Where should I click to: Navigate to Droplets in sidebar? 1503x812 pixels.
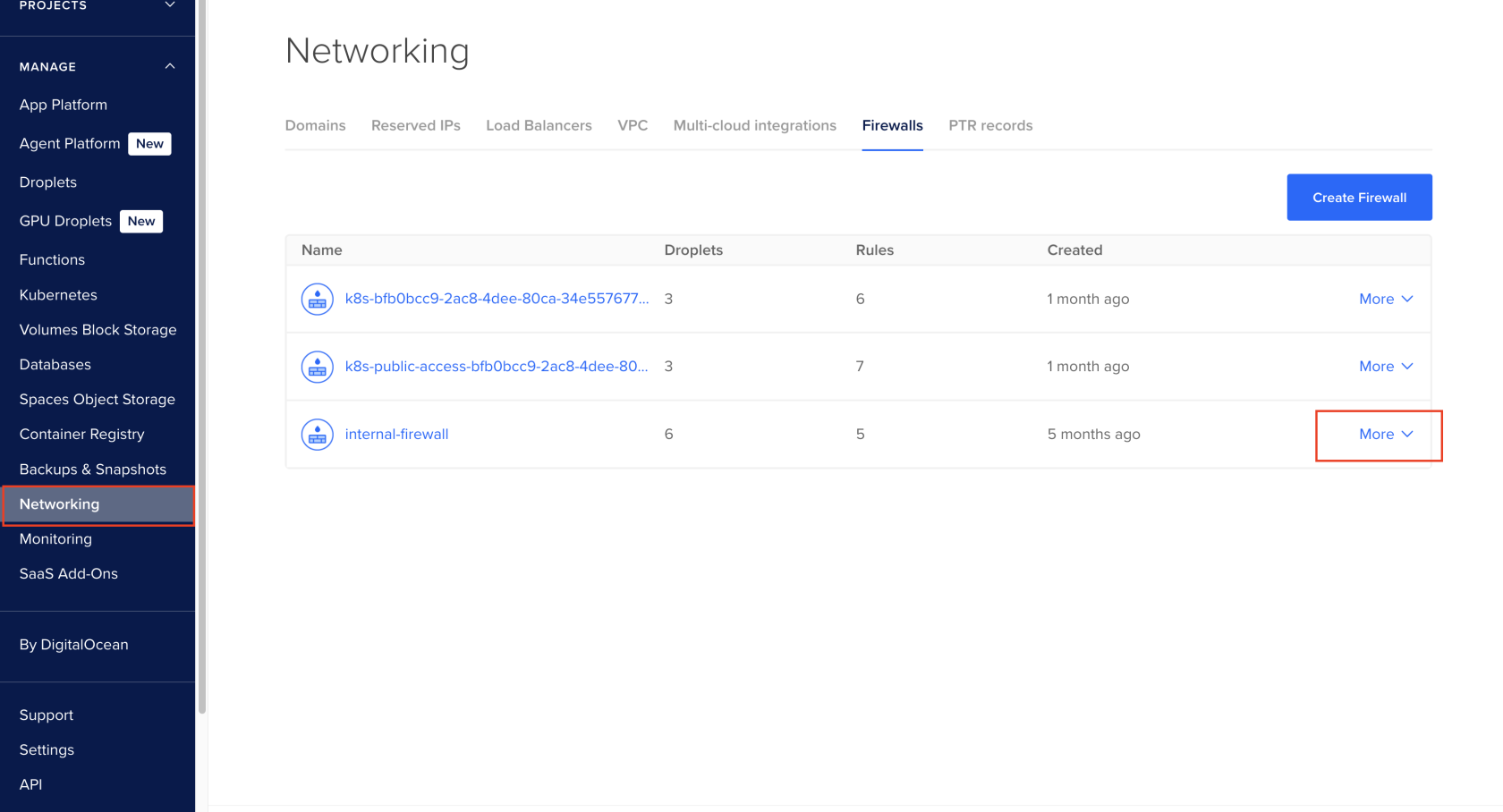pyautogui.click(x=48, y=182)
